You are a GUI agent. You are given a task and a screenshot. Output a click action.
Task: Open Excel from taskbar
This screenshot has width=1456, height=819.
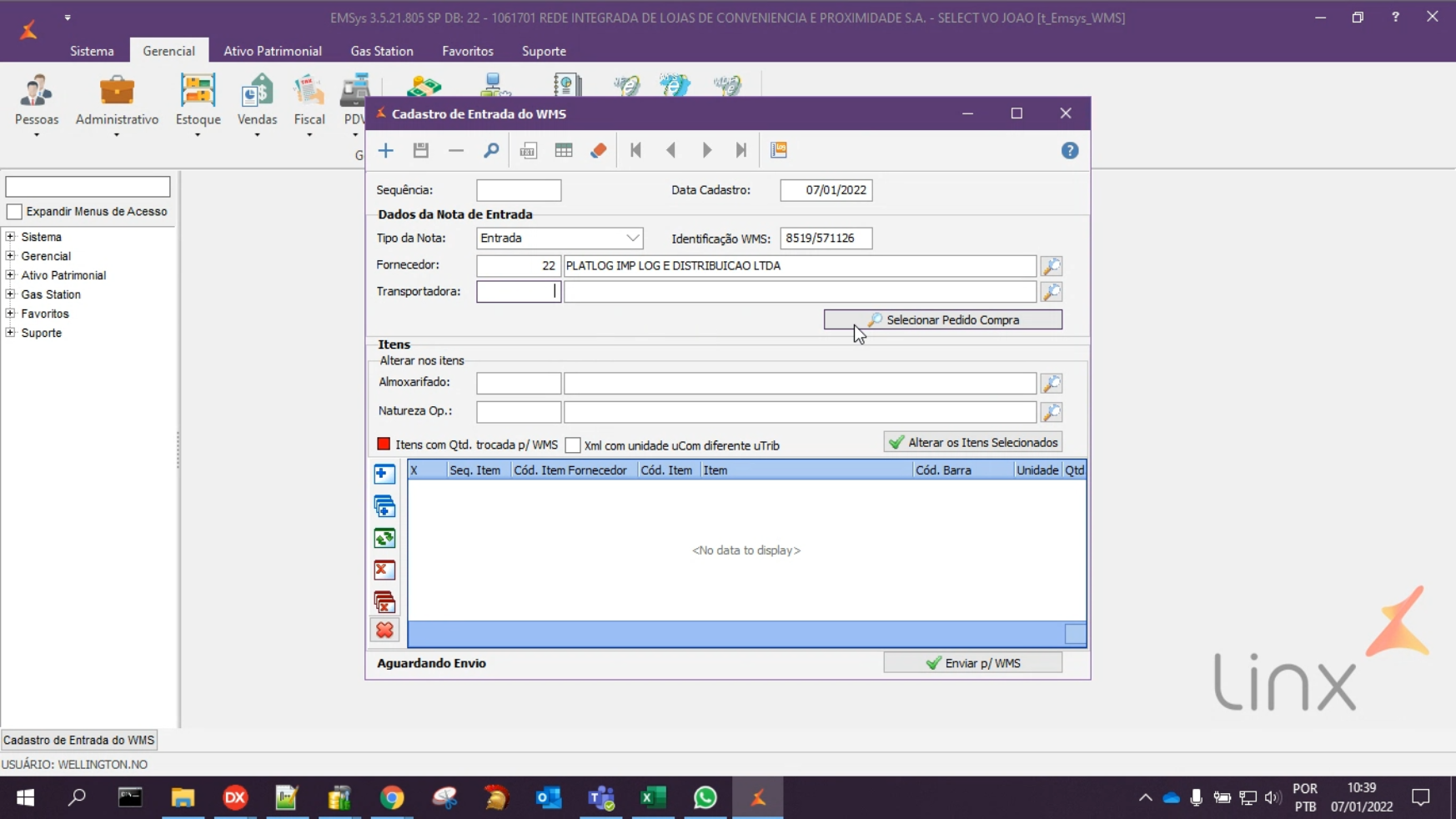coord(653,798)
